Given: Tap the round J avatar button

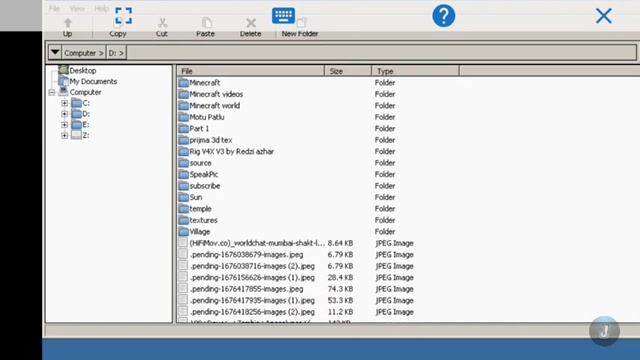Looking at the screenshot, I should click(604, 331).
